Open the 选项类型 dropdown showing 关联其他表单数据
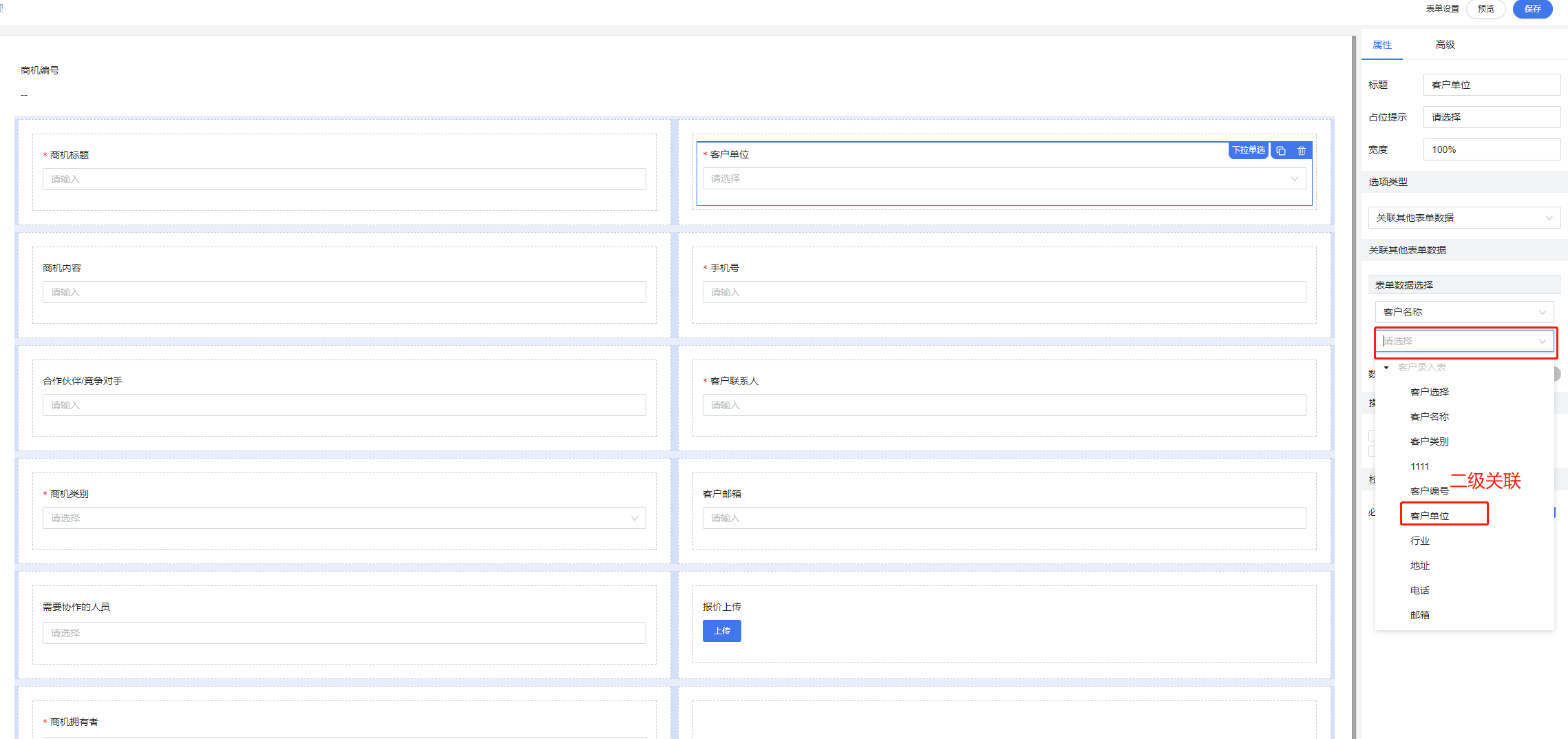The width and height of the screenshot is (1568, 739). click(x=1464, y=218)
